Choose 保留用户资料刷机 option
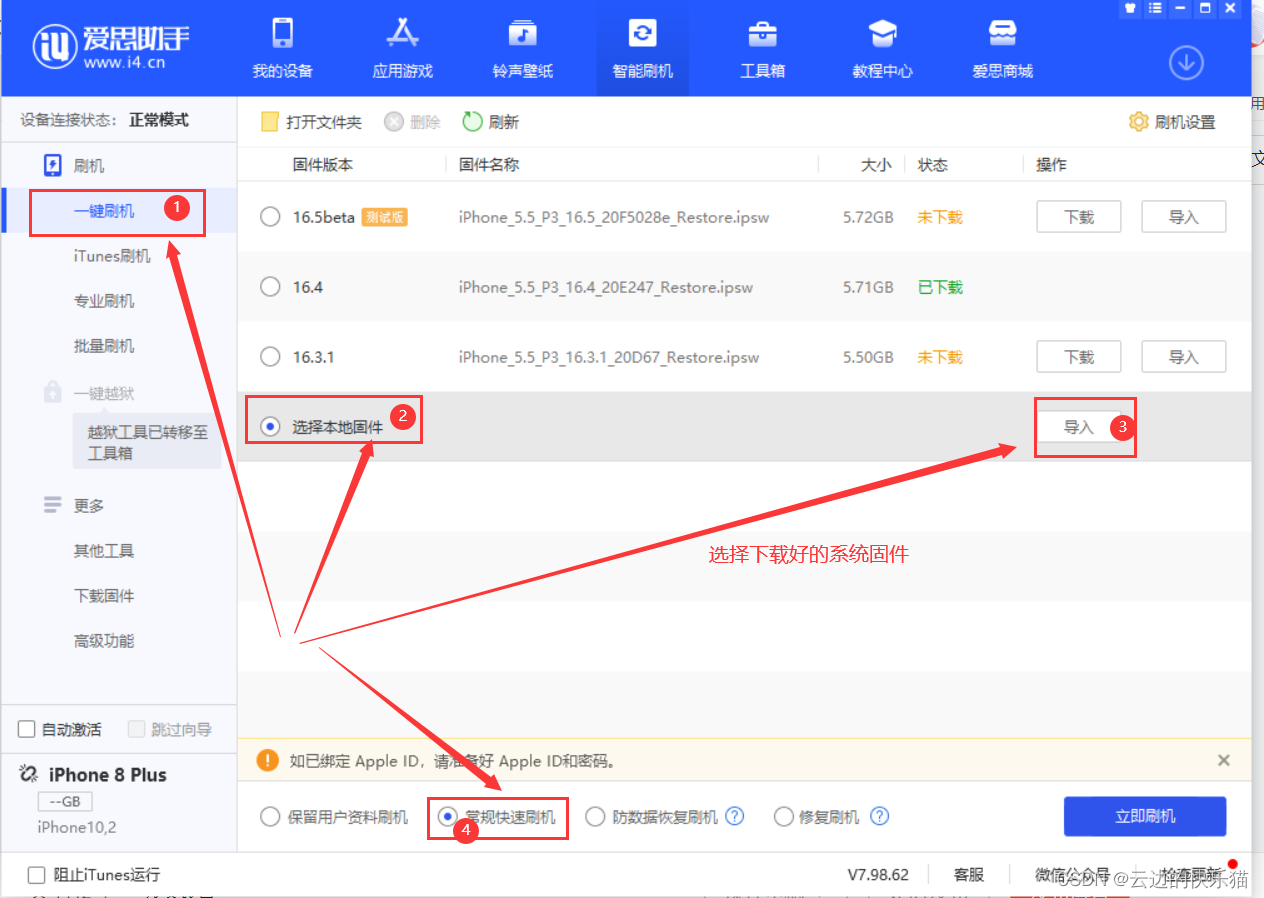 click(x=270, y=817)
